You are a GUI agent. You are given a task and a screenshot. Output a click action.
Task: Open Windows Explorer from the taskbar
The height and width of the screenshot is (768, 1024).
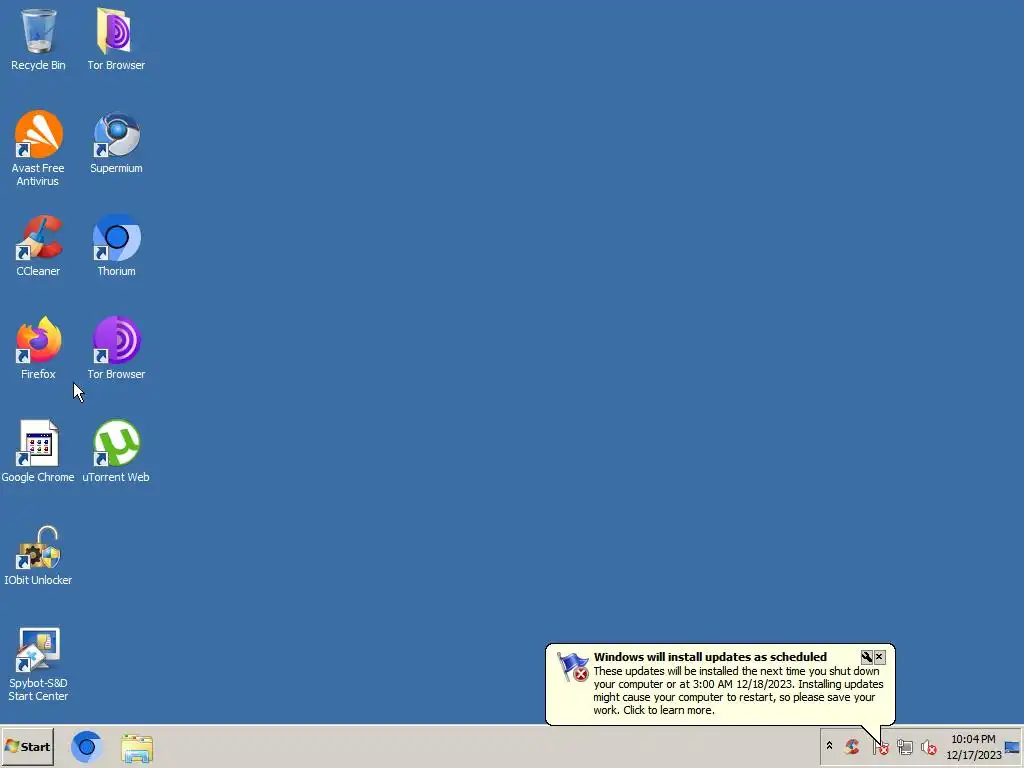136,748
